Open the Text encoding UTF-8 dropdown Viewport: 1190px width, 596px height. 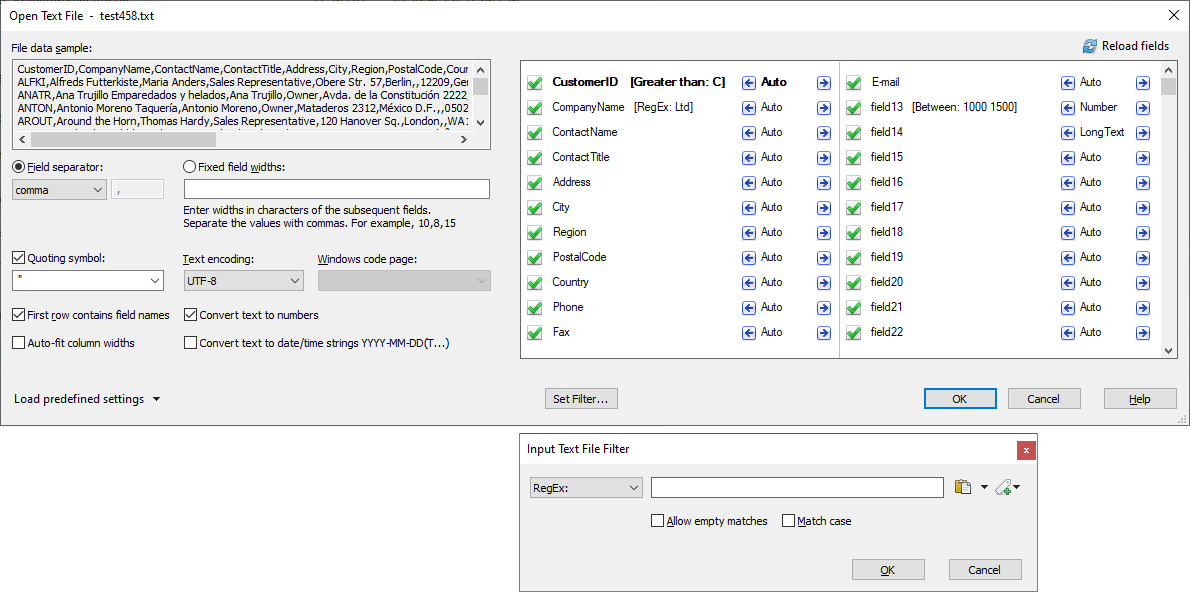click(x=243, y=282)
